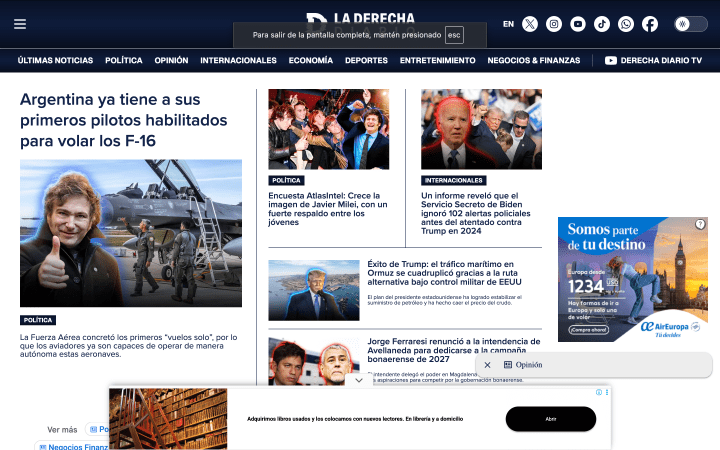The height and width of the screenshot is (450, 720).
Task: Click ¡Compra ahora! in Air Europa ad
Action: (589, 330)
